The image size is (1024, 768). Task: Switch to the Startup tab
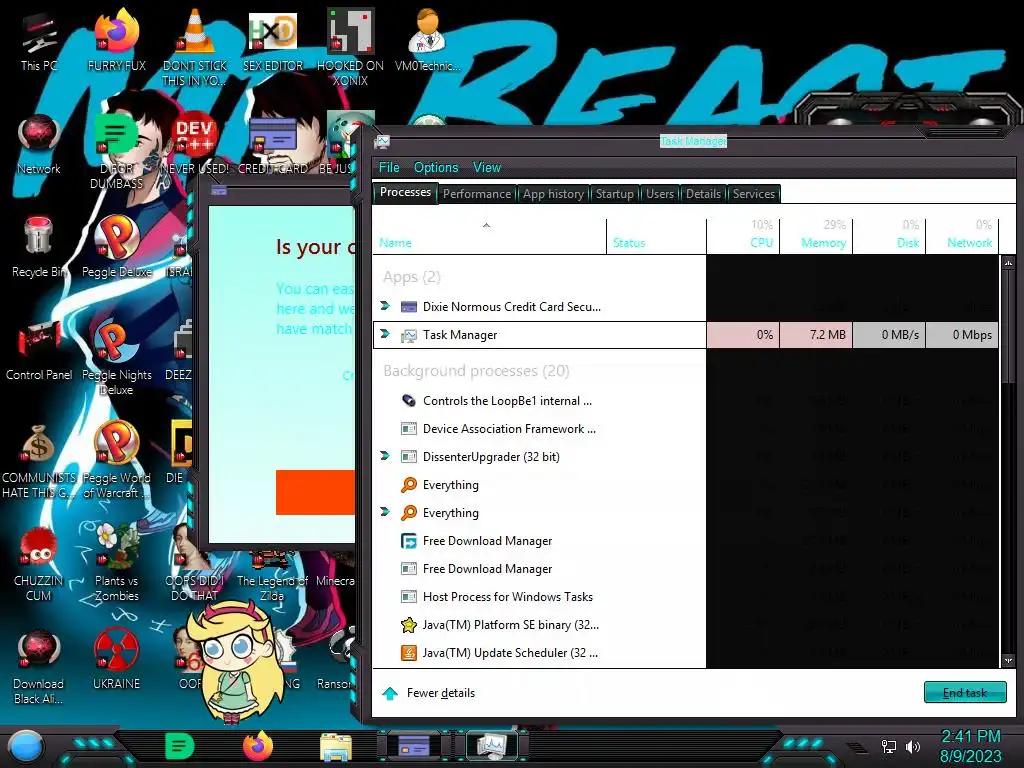615,194
